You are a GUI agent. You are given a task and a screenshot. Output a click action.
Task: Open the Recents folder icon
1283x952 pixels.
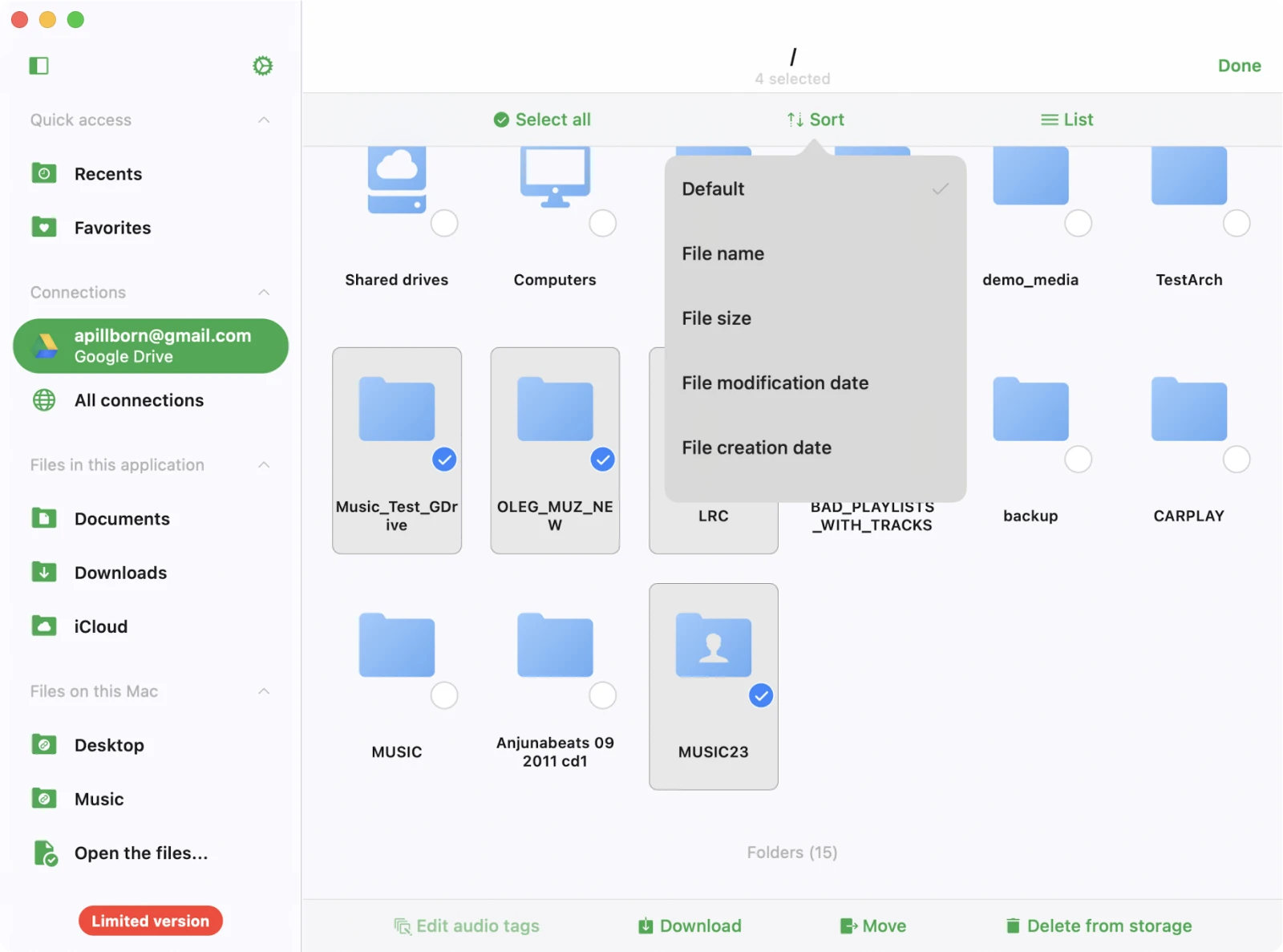pyautogui.click(x=44, y=173)
